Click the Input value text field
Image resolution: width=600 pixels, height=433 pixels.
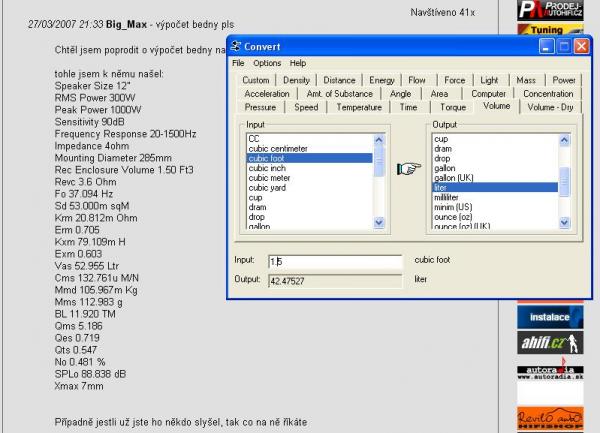(337, 261)
